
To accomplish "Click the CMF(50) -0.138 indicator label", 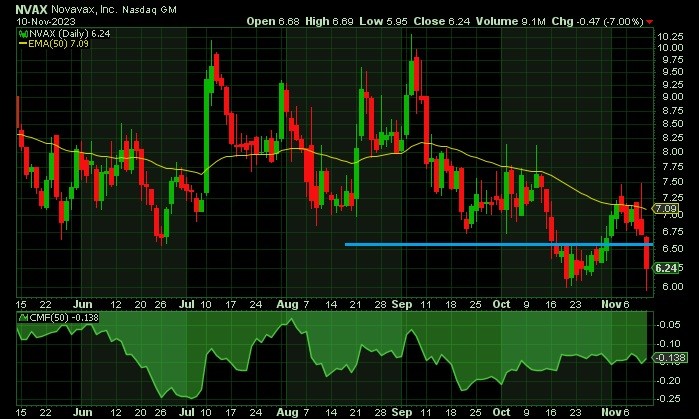I will (64, 318).
